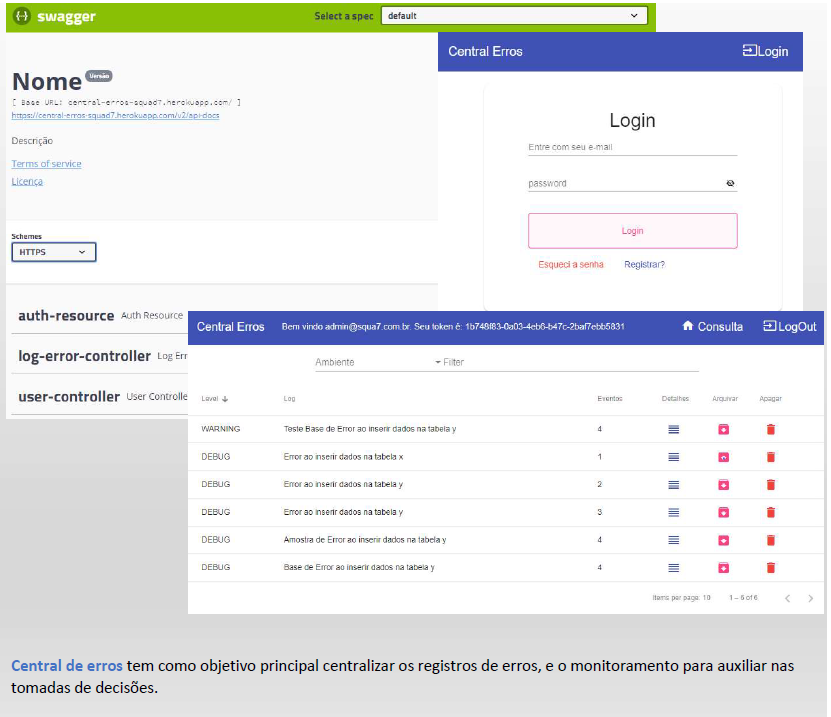Sort logs by the Level column arrow
The width and height of the screenshot is (831, 717).
(225, 399)
